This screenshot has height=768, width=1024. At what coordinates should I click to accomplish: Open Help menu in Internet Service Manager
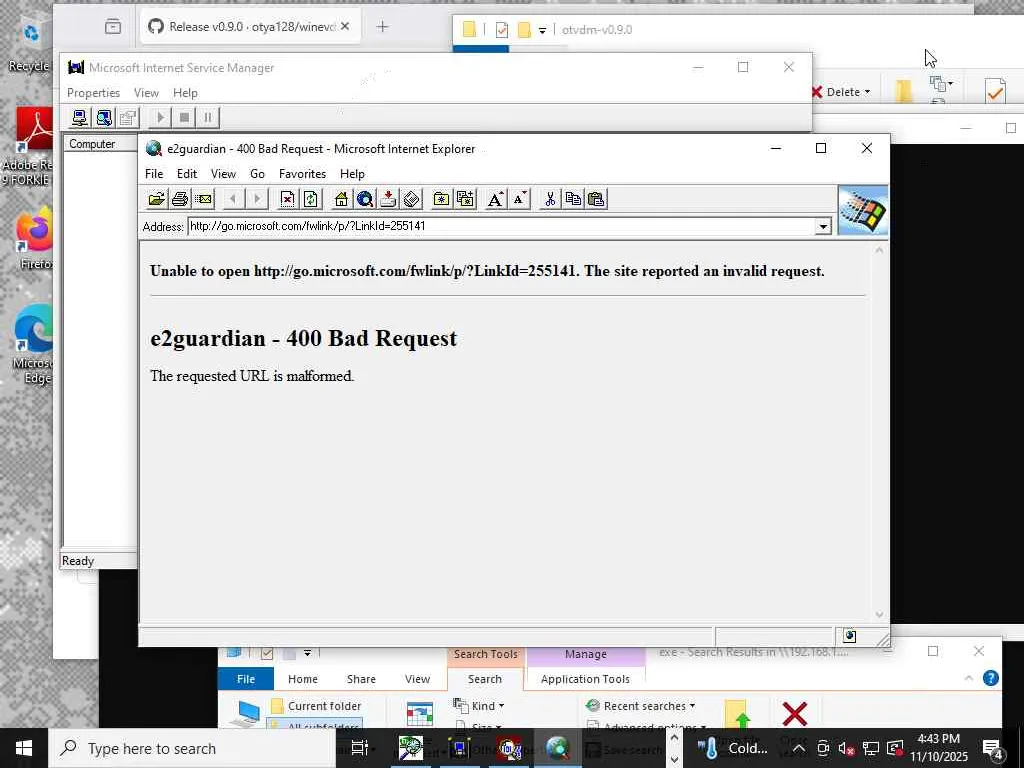185,93
